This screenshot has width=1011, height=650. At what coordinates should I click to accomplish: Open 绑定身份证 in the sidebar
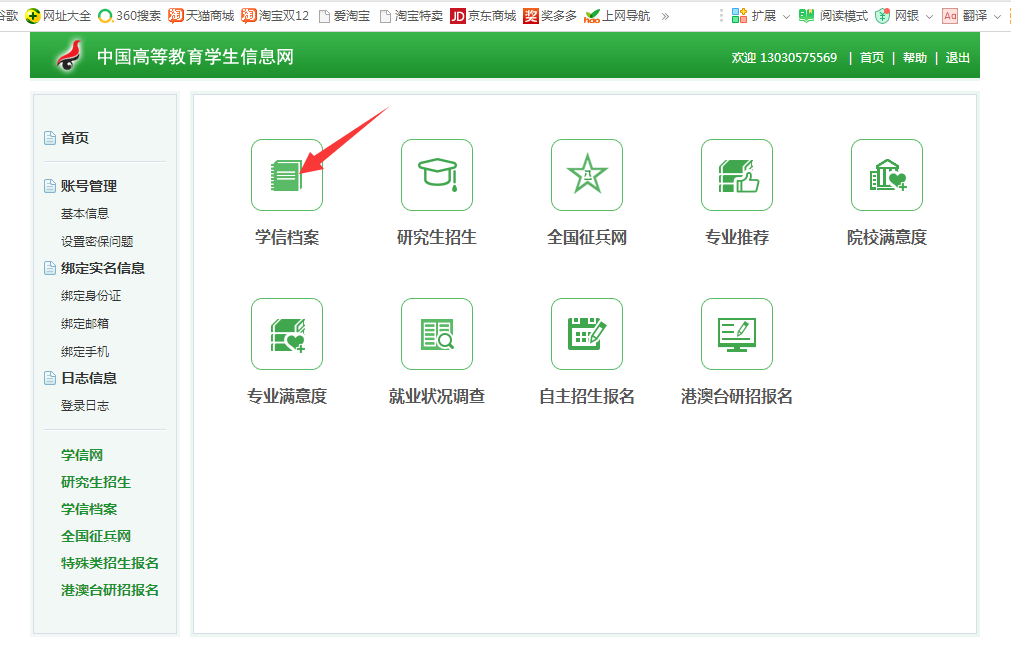coord(91,296)
